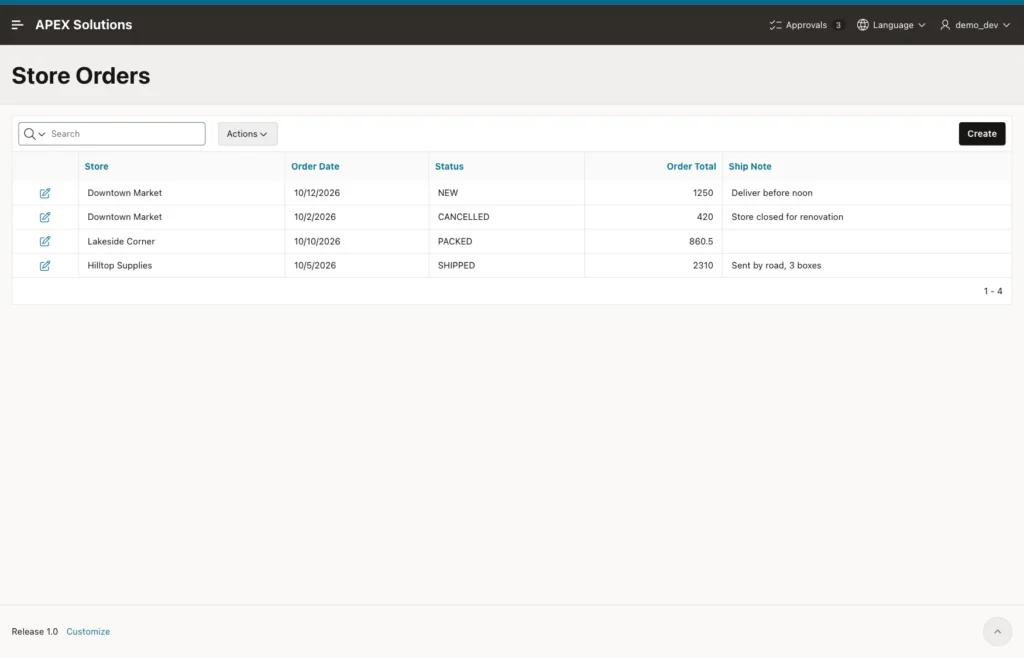The image size is (1024, 658).
Task: Expand the Language dropdown chevron
Action: (x=922, y=25)
